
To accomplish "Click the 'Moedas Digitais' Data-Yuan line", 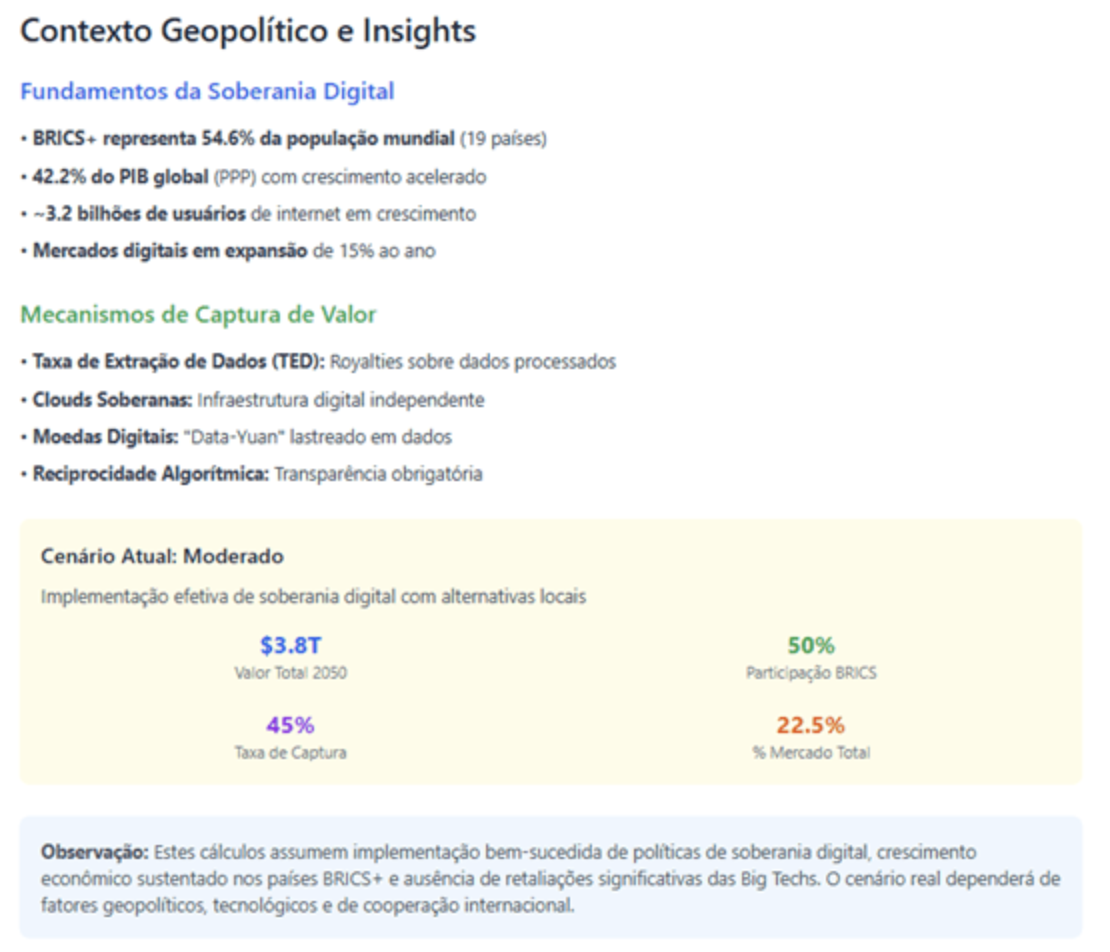I will [236, 437].
